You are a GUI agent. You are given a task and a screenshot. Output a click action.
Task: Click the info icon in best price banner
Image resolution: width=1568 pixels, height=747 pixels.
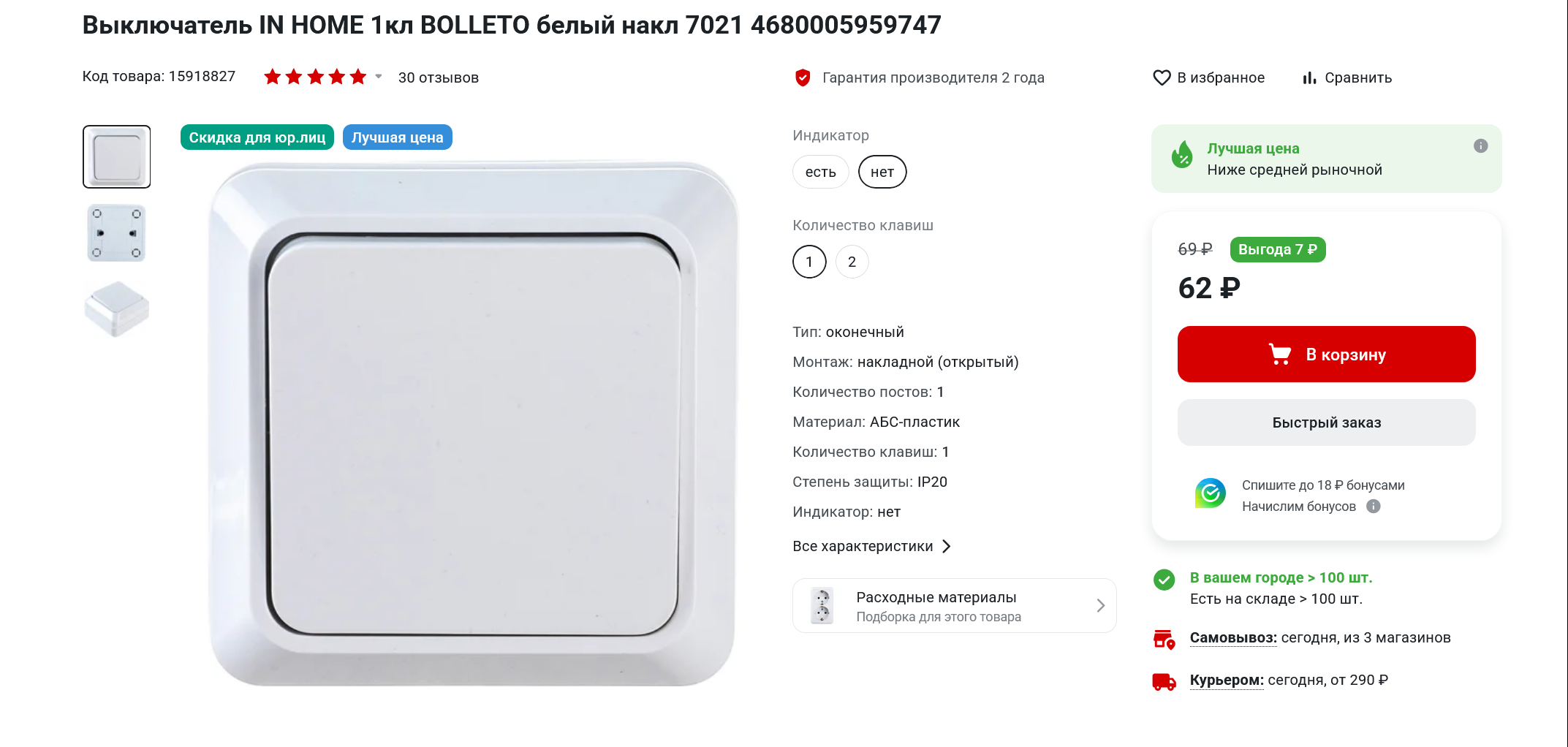click(1480, 145)
